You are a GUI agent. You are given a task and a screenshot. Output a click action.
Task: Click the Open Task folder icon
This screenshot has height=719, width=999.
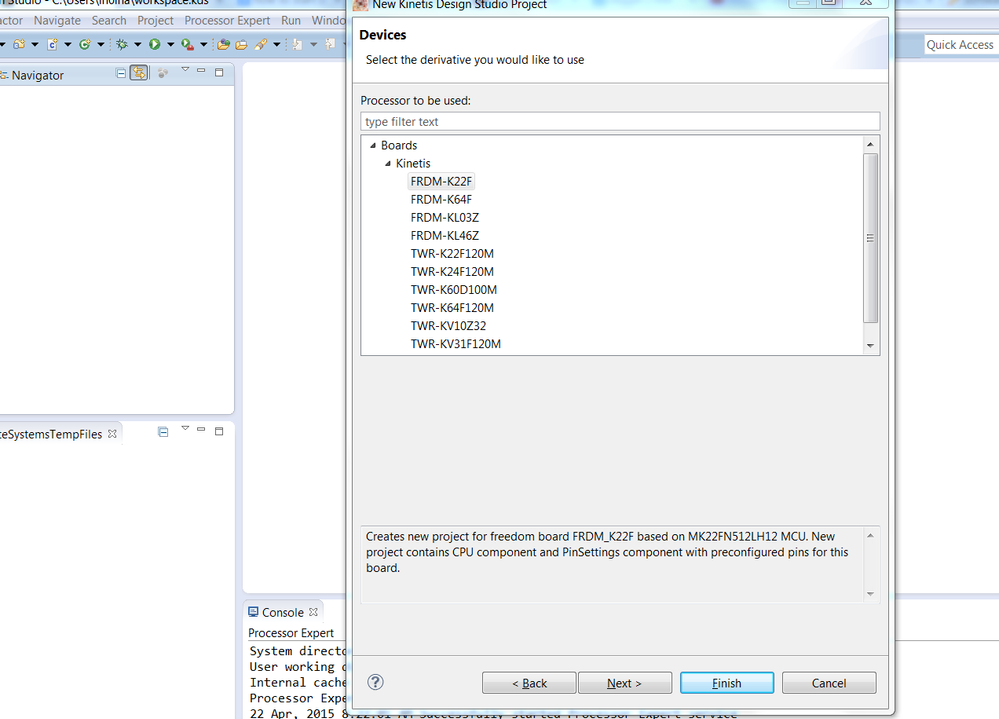[241, 45]
